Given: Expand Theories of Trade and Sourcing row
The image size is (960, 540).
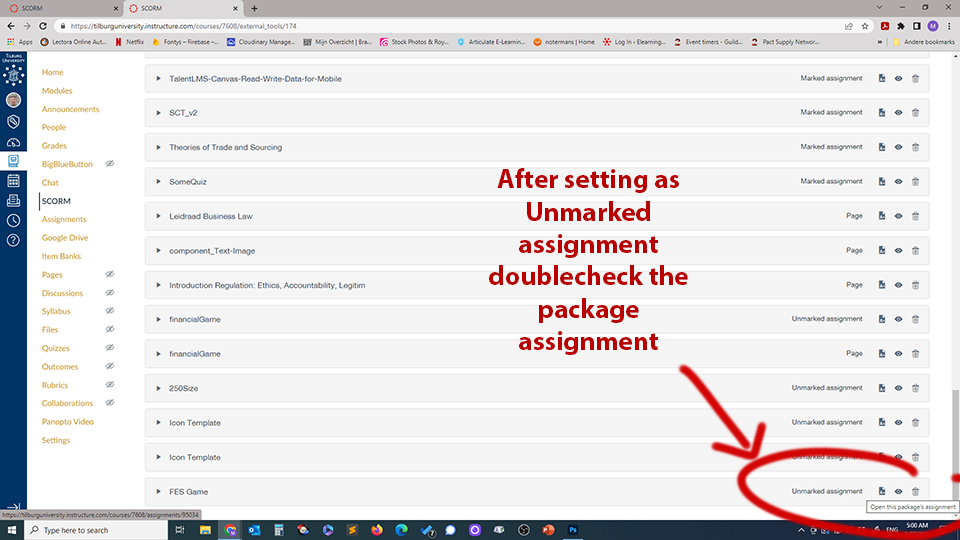Looking at the screenshot, I should [158, 148].
